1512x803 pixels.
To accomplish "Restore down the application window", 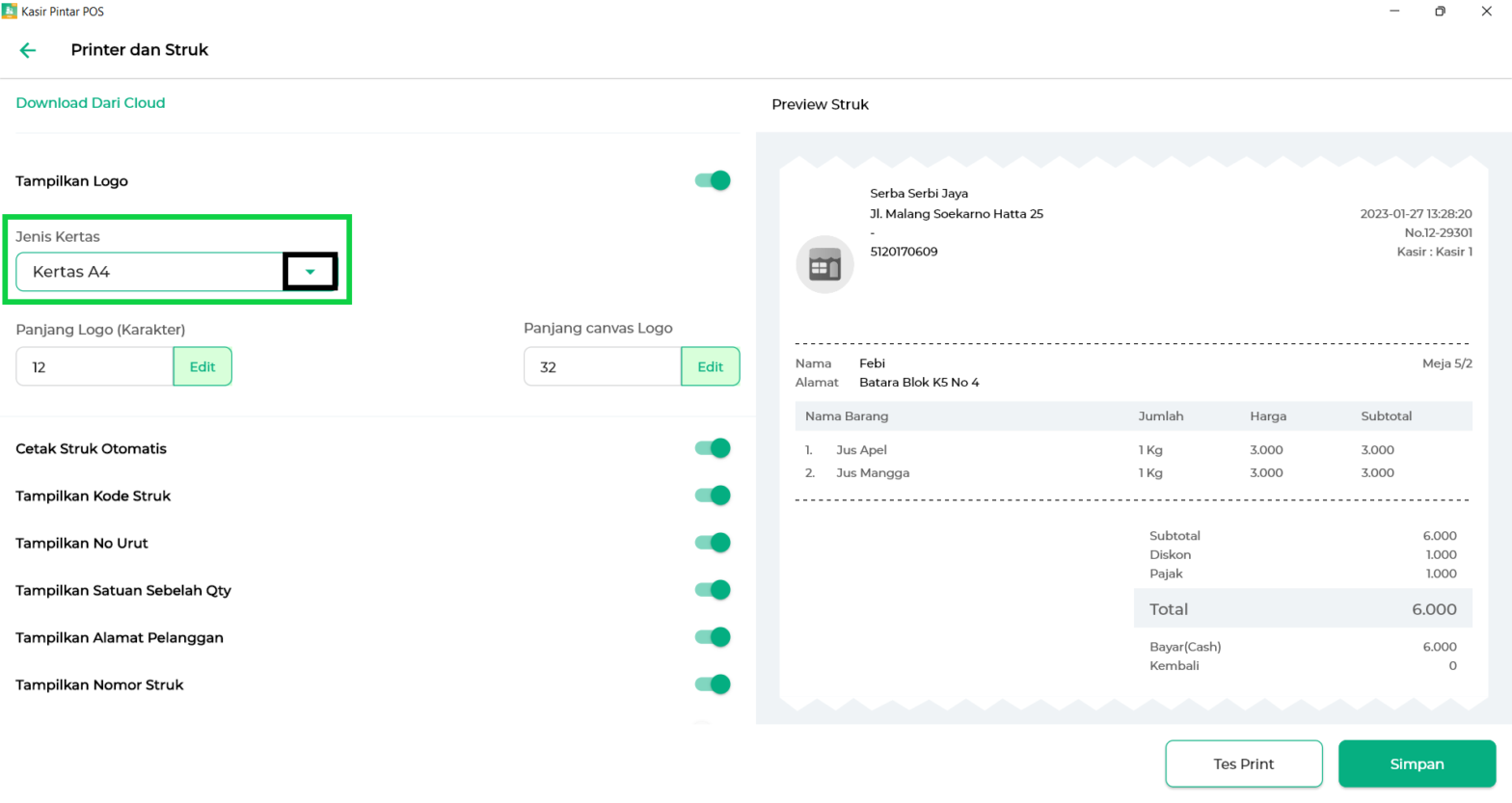I will (1440, 12).
